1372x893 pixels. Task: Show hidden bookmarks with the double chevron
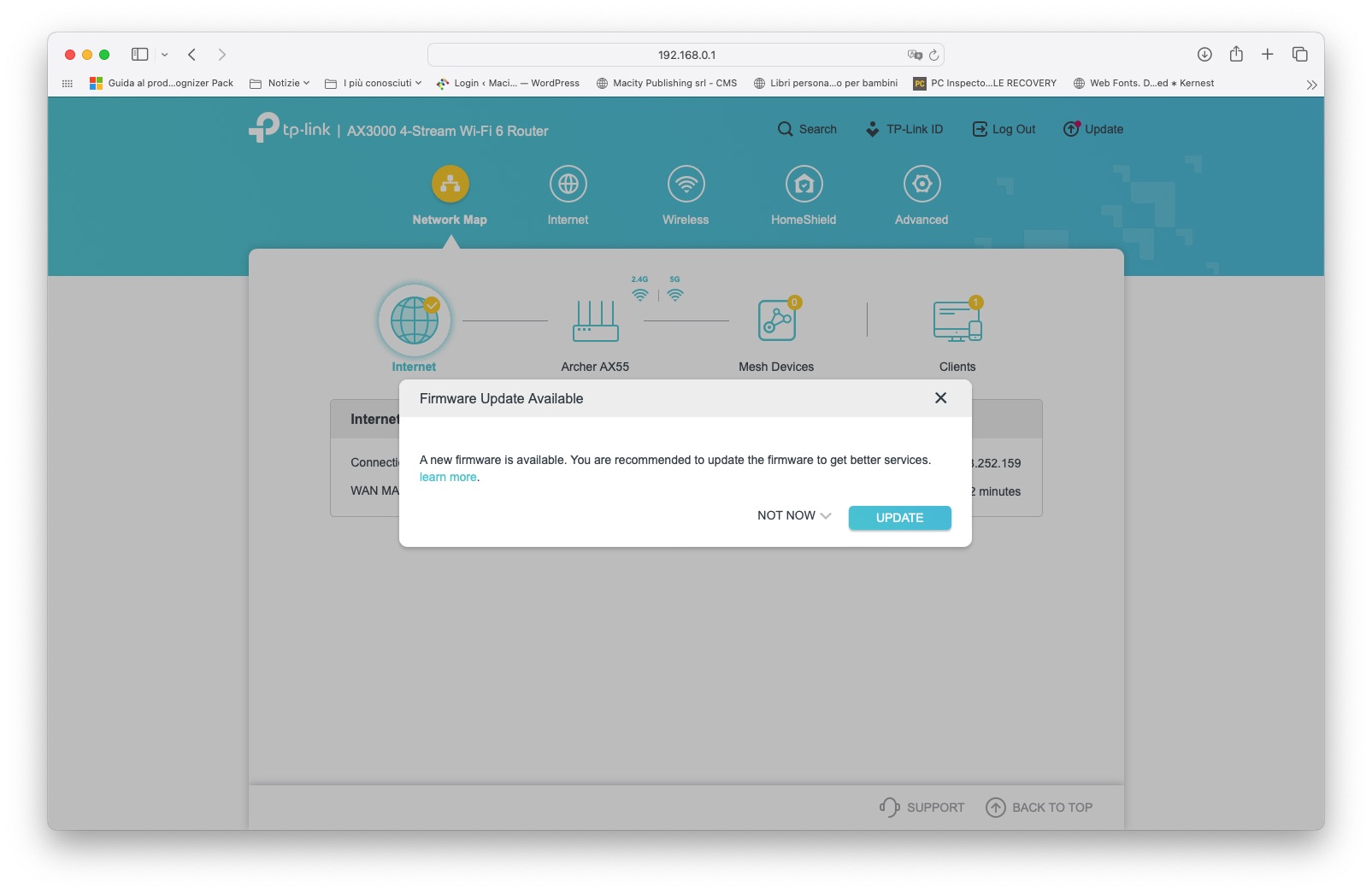click(1311, 85)
